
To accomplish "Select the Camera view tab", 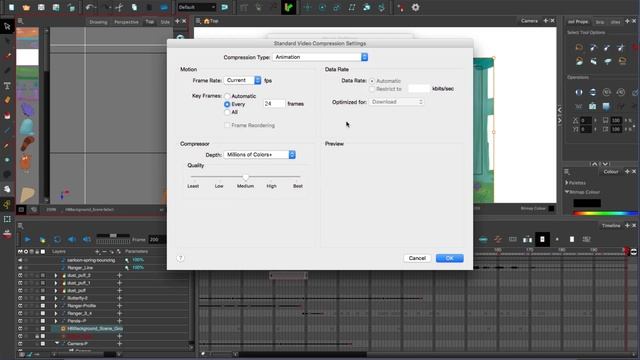I will tap(529, 21).
